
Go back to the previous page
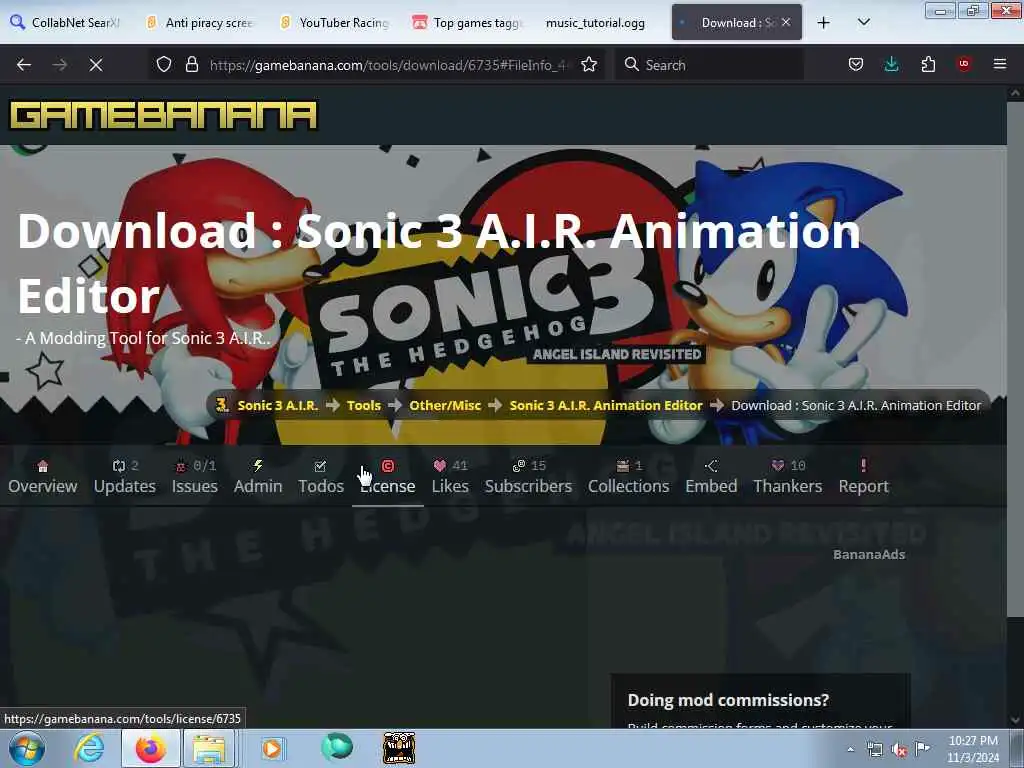[x=24, y=65]
